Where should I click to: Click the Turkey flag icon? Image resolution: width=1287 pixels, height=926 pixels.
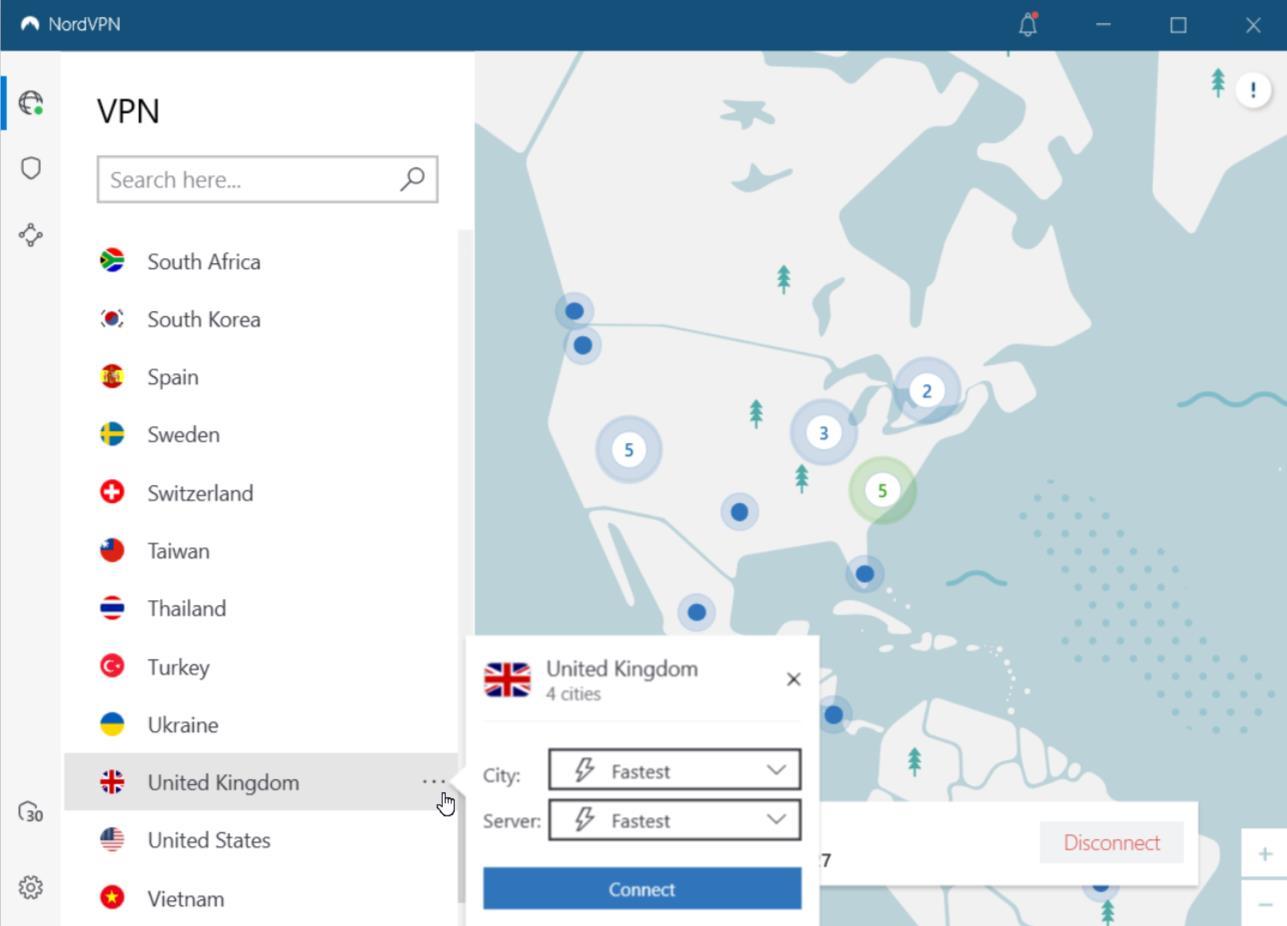click(112, 666)
